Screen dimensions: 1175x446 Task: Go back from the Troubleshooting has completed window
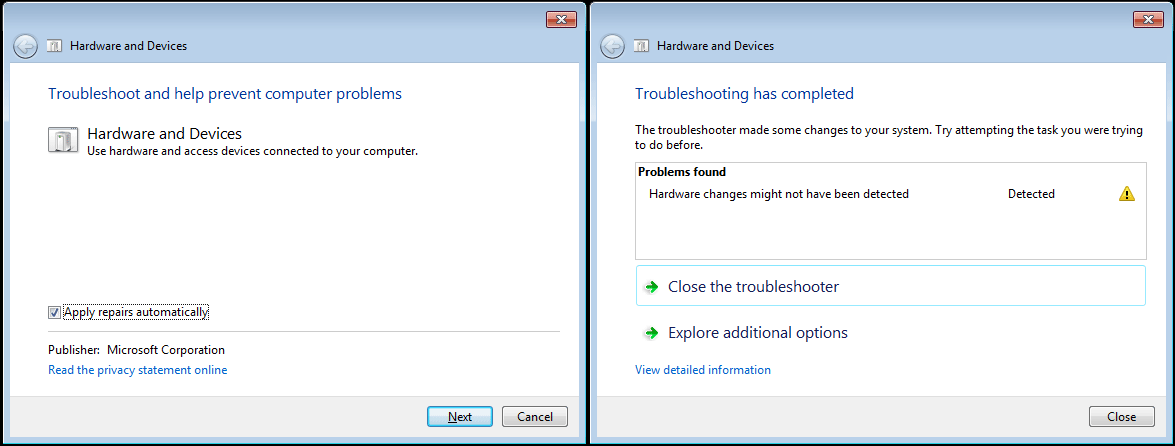pyautogui.click(x=613, y=46)
